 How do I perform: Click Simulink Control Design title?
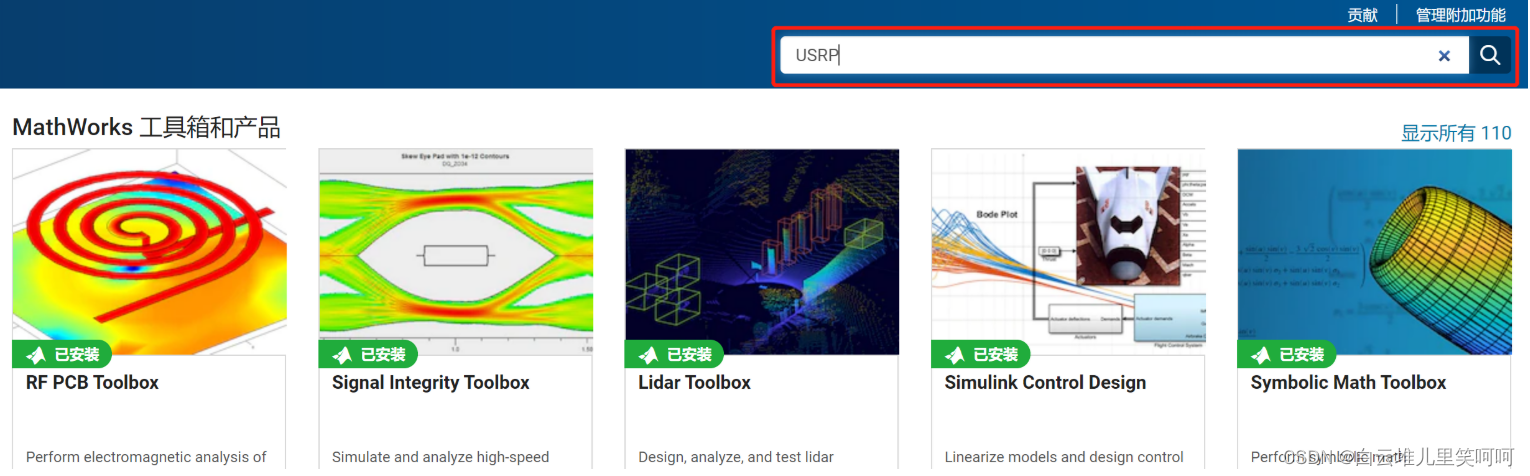[x=1045, y=383]
